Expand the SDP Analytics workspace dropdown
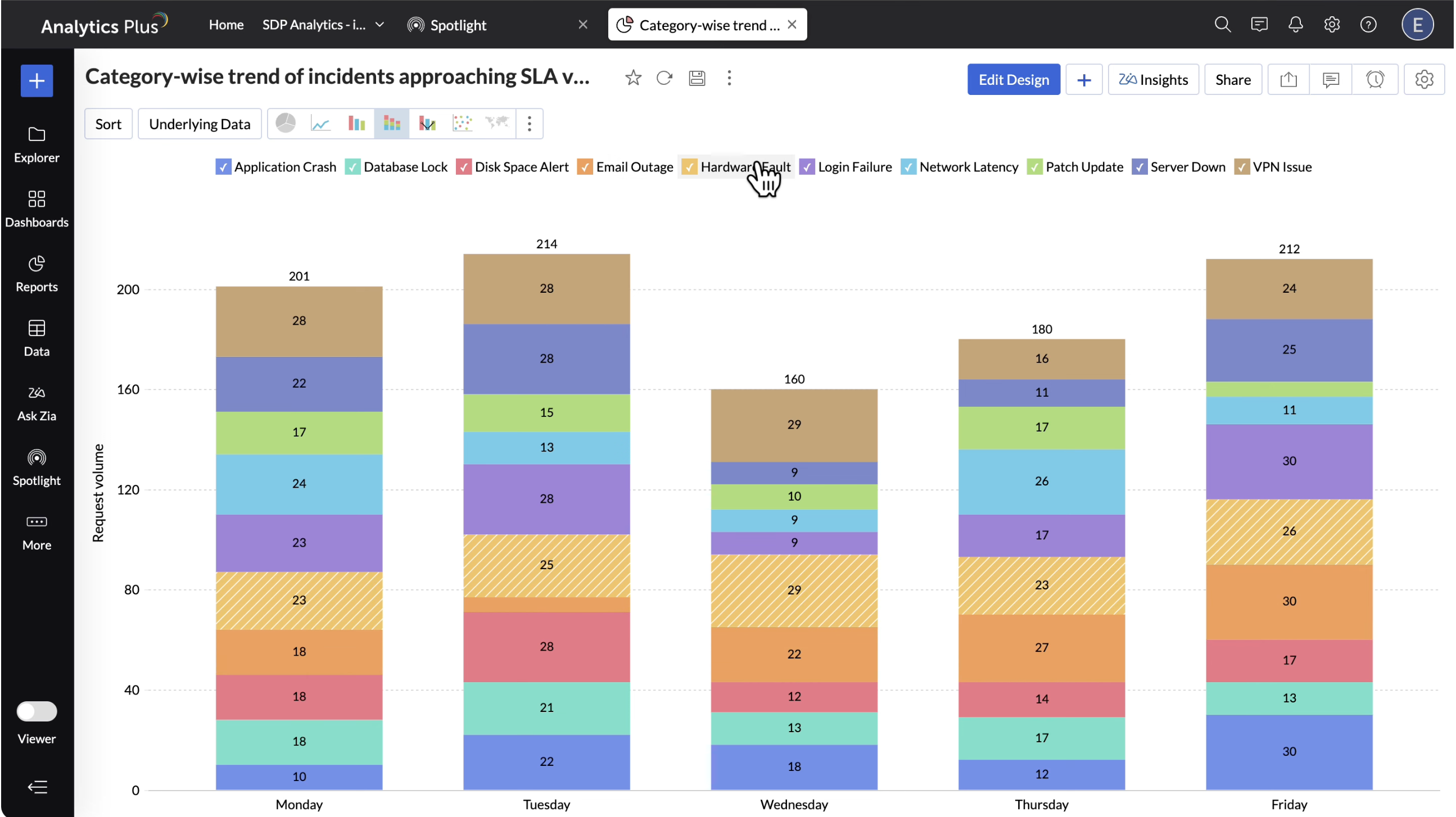This screenshot has height=817, width=1456. coord(381,24)
